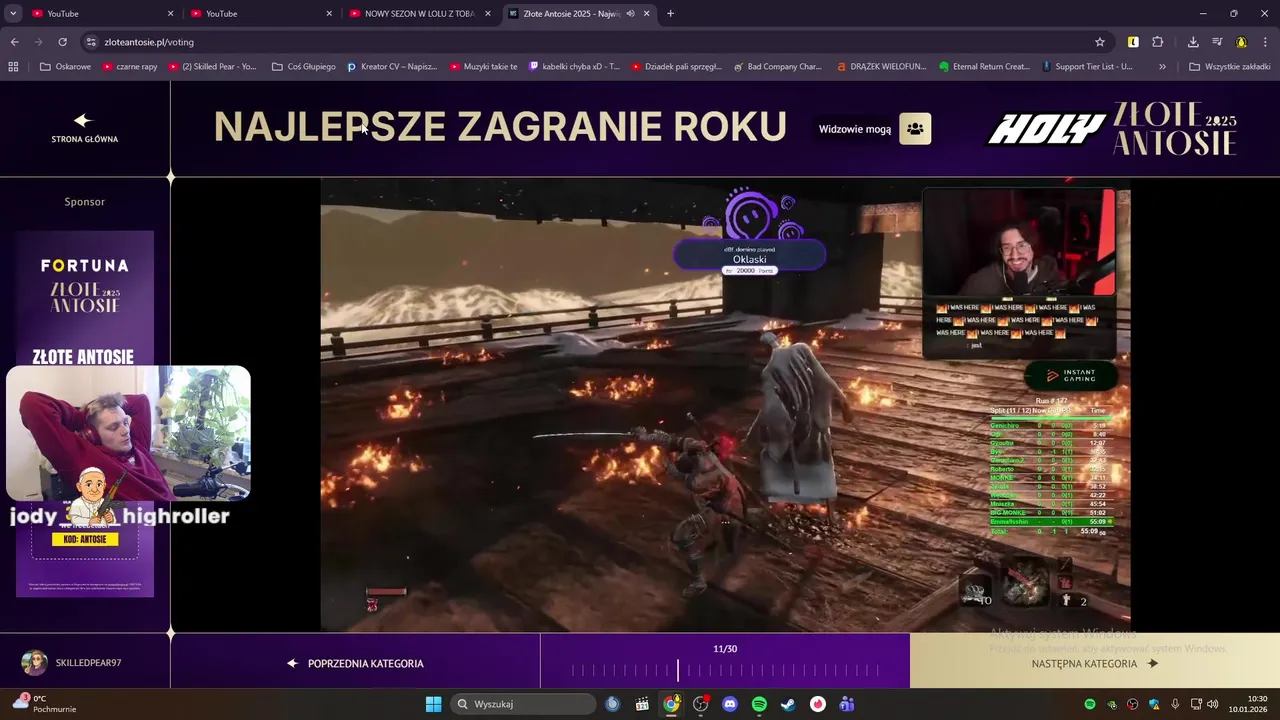Open Chrome extensions puzzle icon

(1158, 42)
